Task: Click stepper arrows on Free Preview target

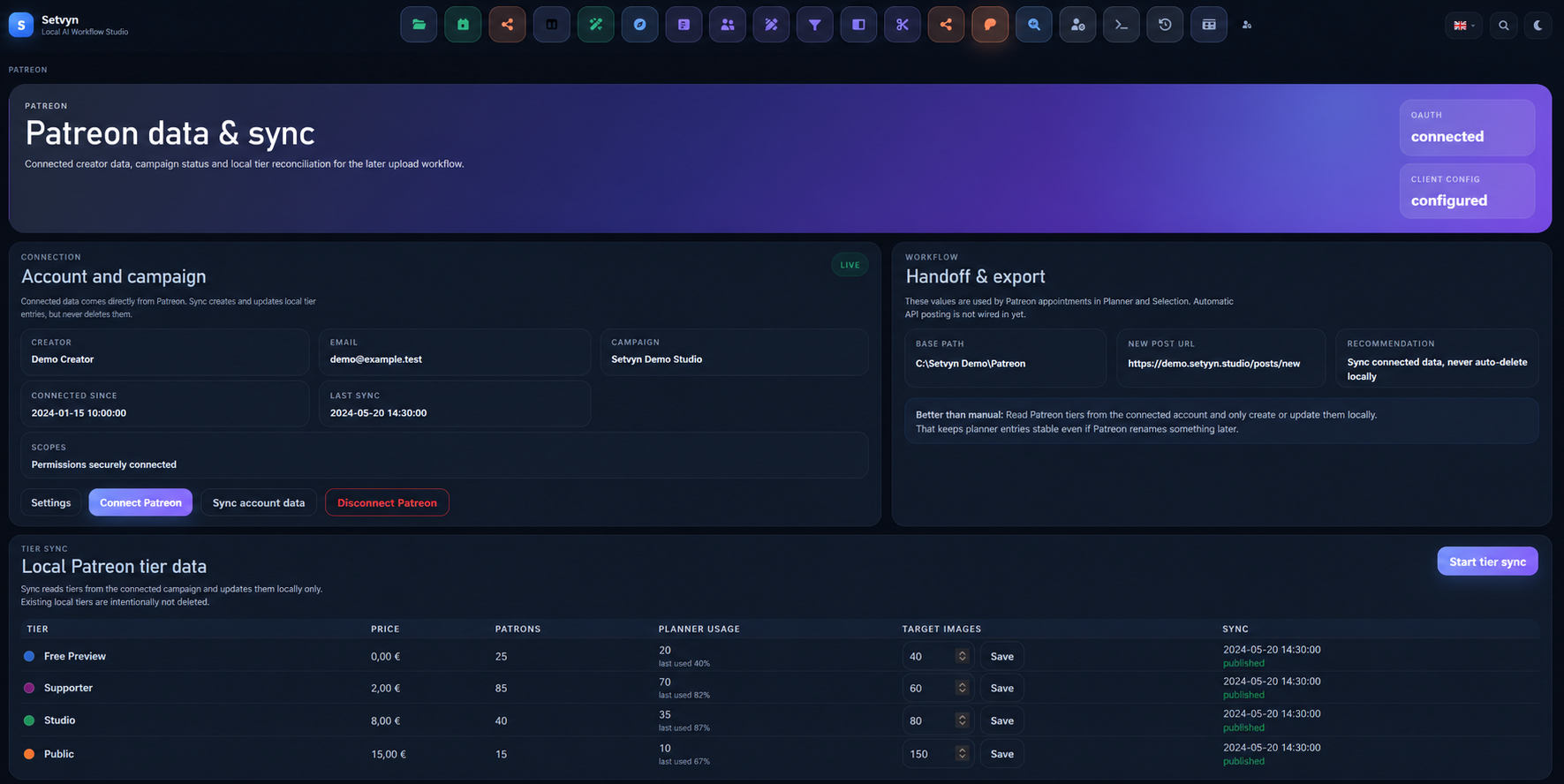Action: point(963,656)
